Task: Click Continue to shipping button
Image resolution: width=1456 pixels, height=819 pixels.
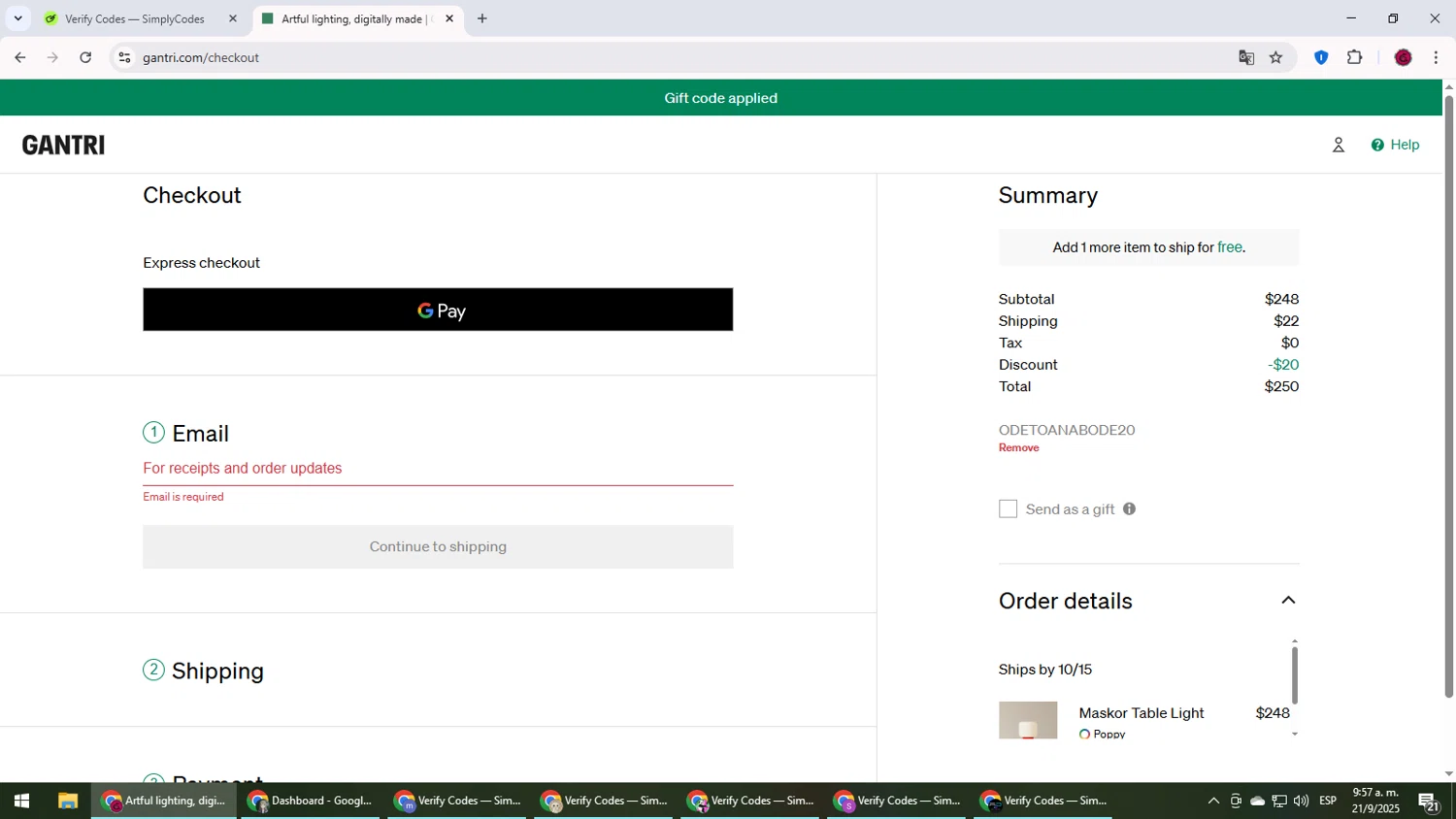Action: [438, 547]
